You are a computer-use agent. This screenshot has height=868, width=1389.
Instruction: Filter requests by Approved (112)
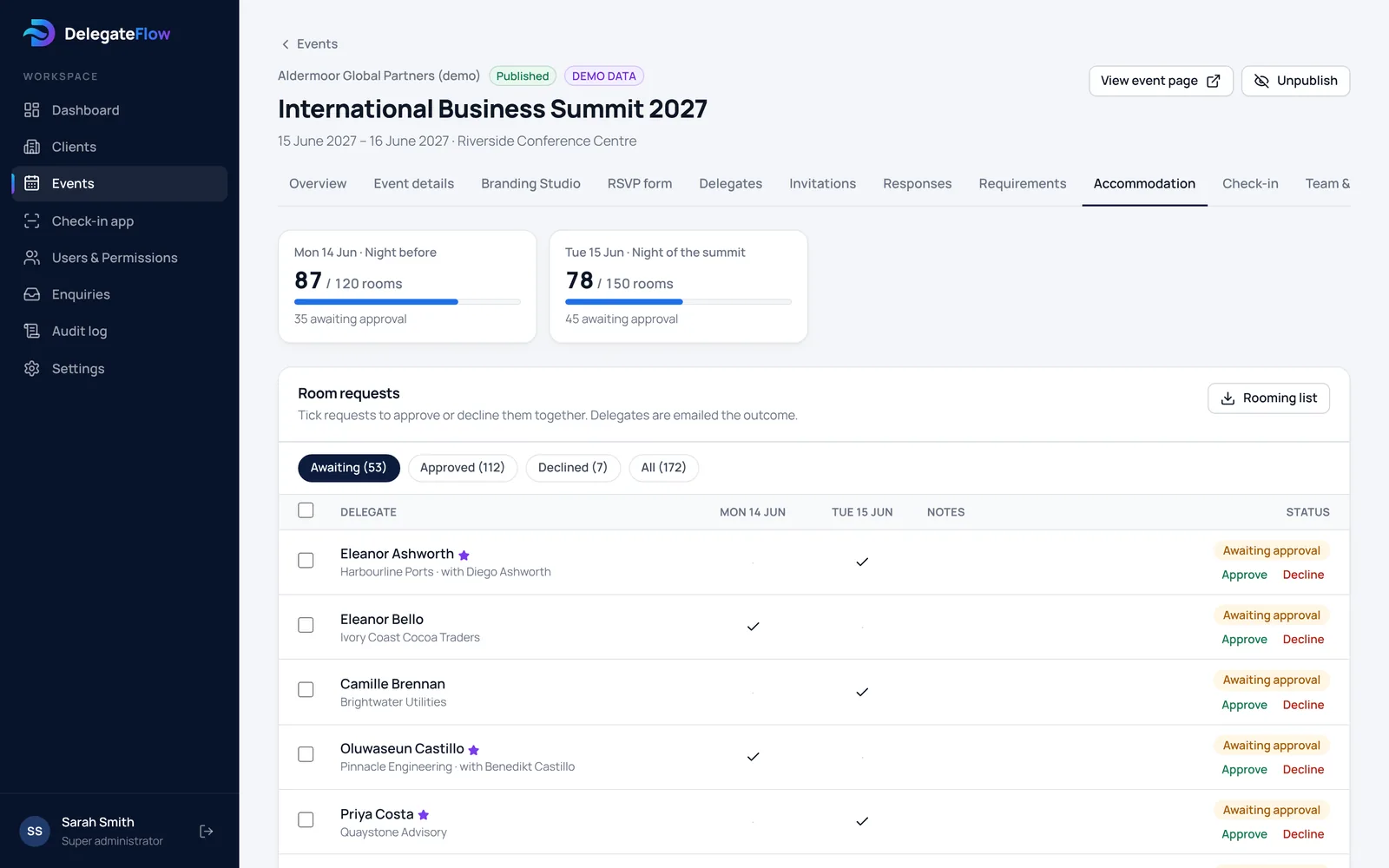coord(462,468)
